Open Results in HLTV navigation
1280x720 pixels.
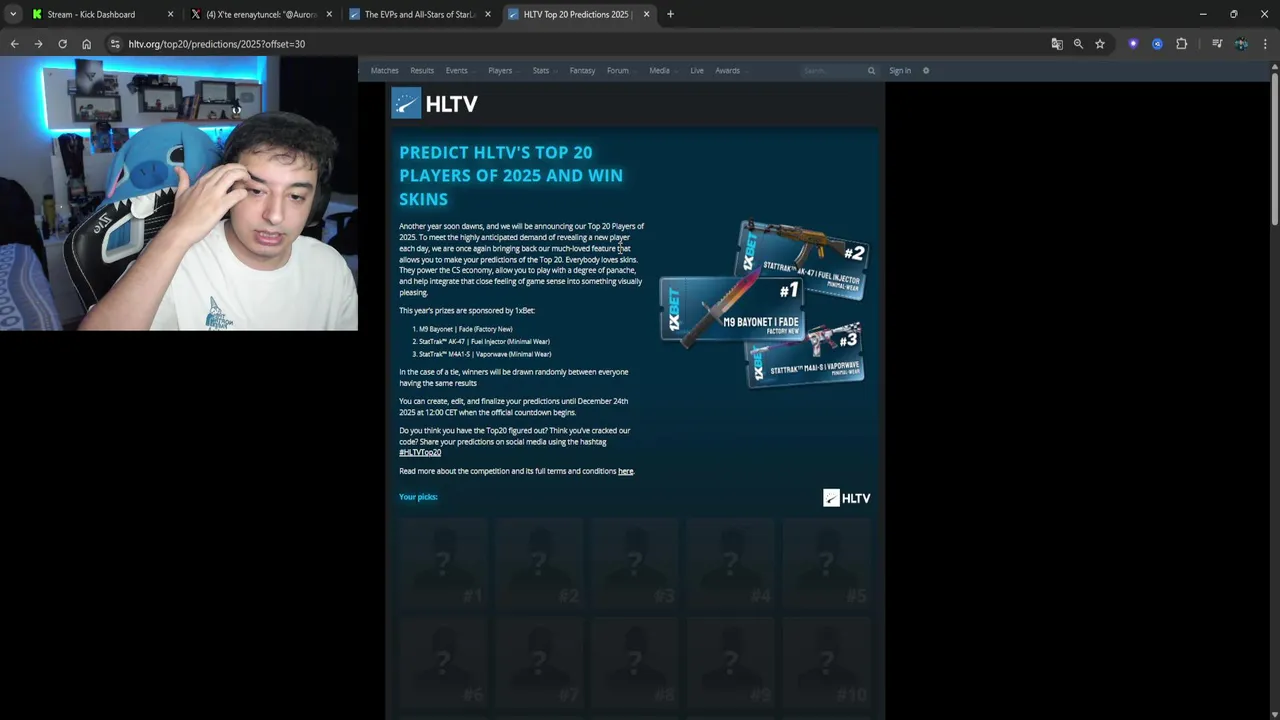[422, 71]
